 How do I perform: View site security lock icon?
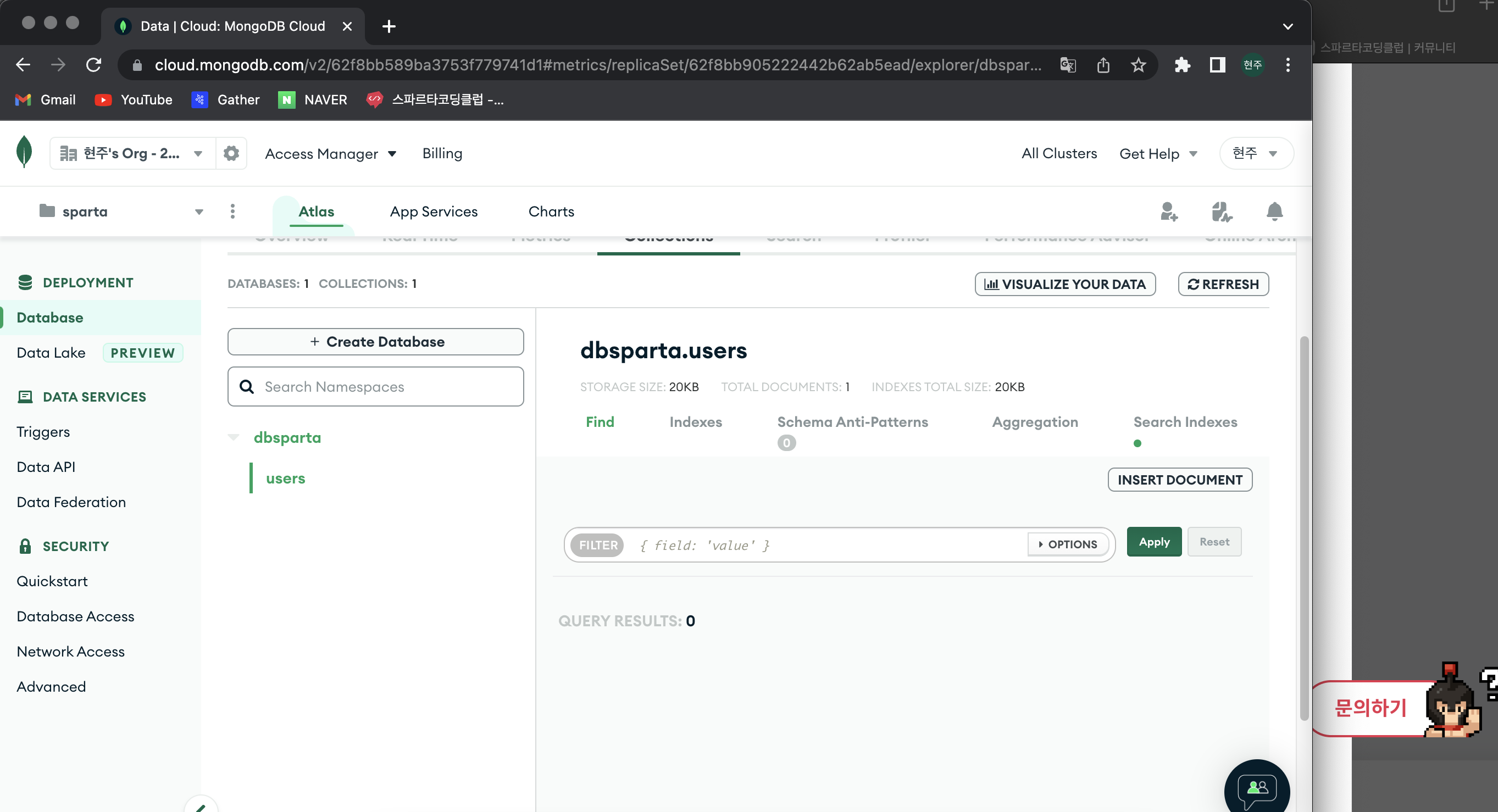(137, 65)
